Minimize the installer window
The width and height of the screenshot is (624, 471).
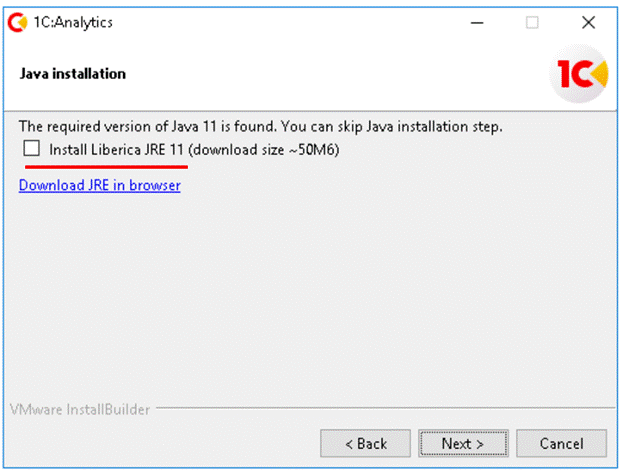pyautogui.click(x=476, y=22)
